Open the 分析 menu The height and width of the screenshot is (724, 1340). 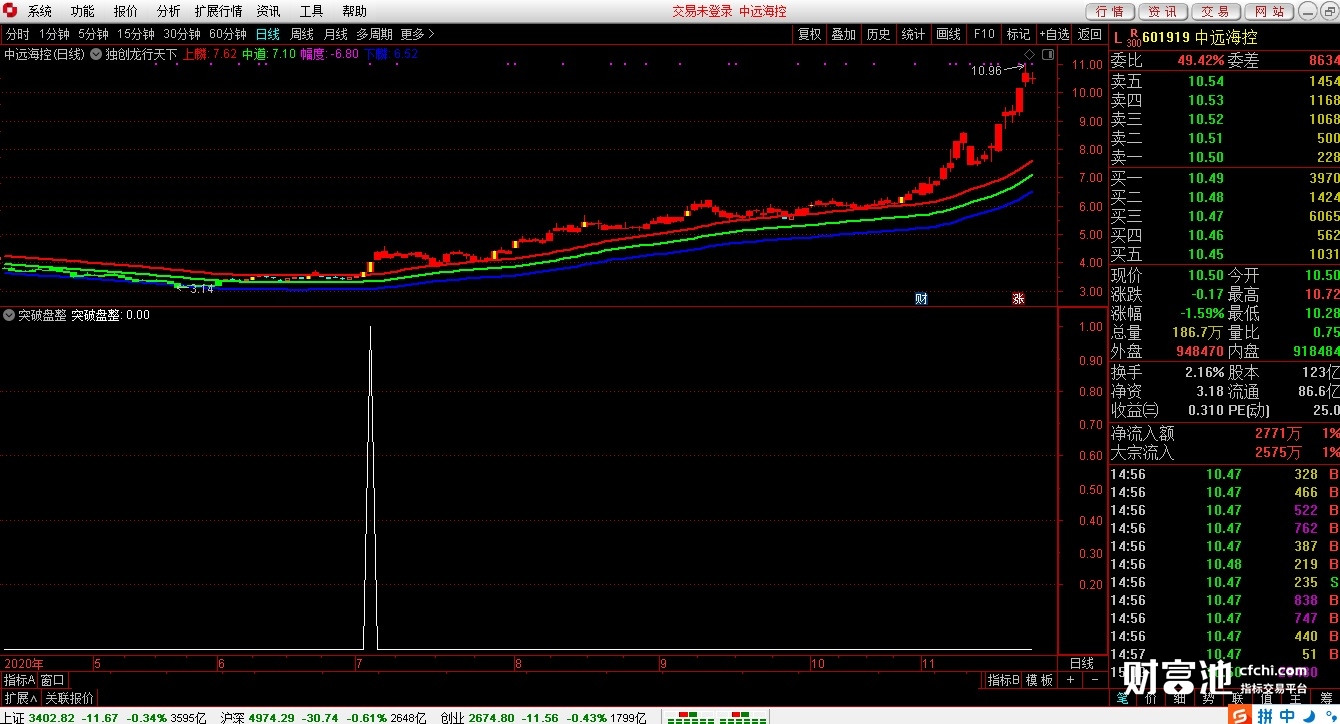[169, 11]
